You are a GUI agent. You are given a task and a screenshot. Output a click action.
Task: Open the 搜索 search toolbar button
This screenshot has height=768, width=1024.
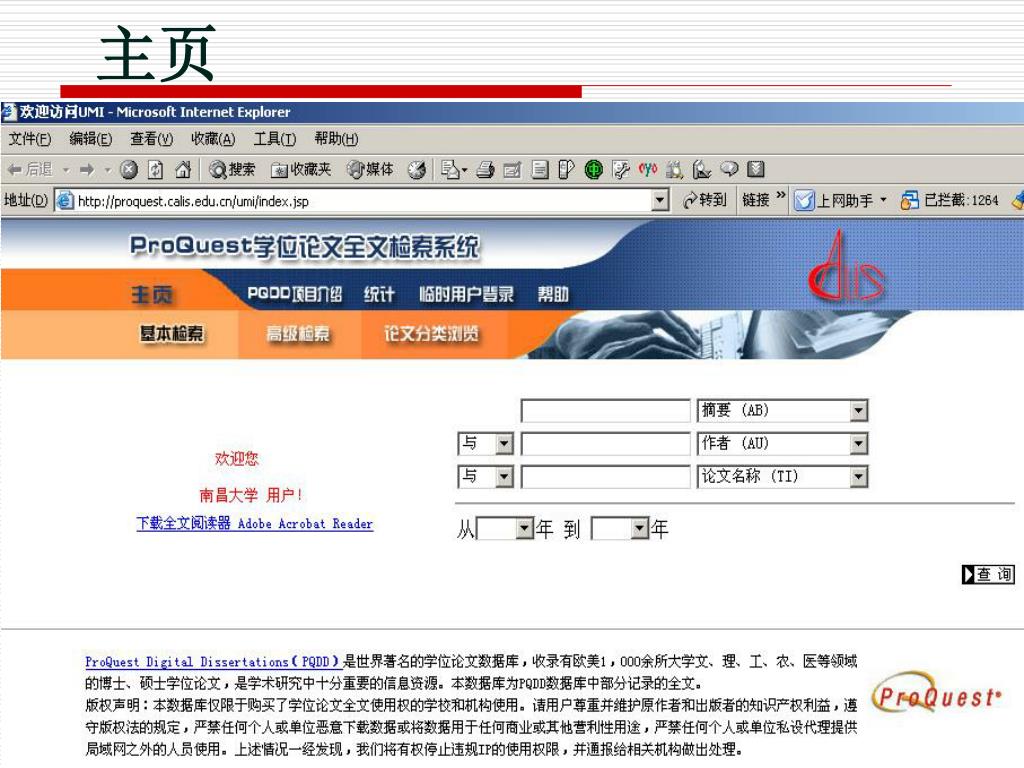(232, 170)
